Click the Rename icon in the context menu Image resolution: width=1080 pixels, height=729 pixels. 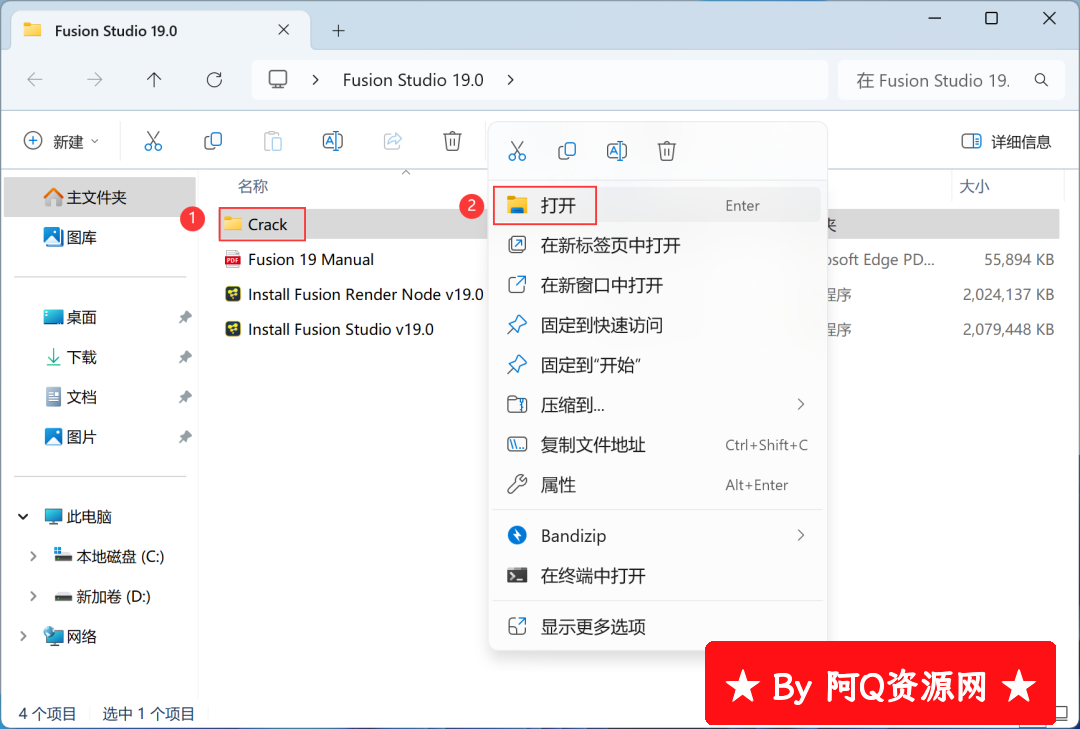(616, 151)
